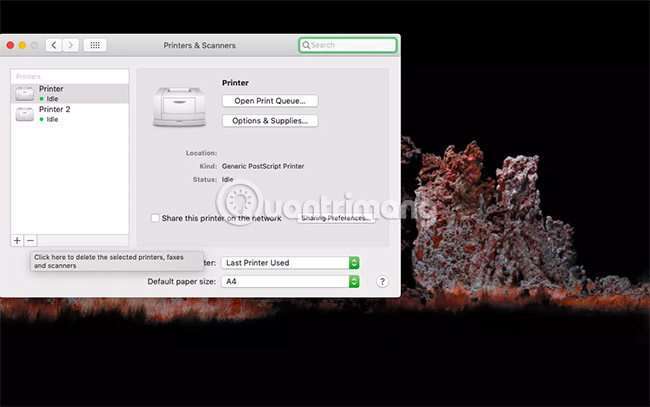Enable Share this printer on the network
650x407 pixels.
155,218
